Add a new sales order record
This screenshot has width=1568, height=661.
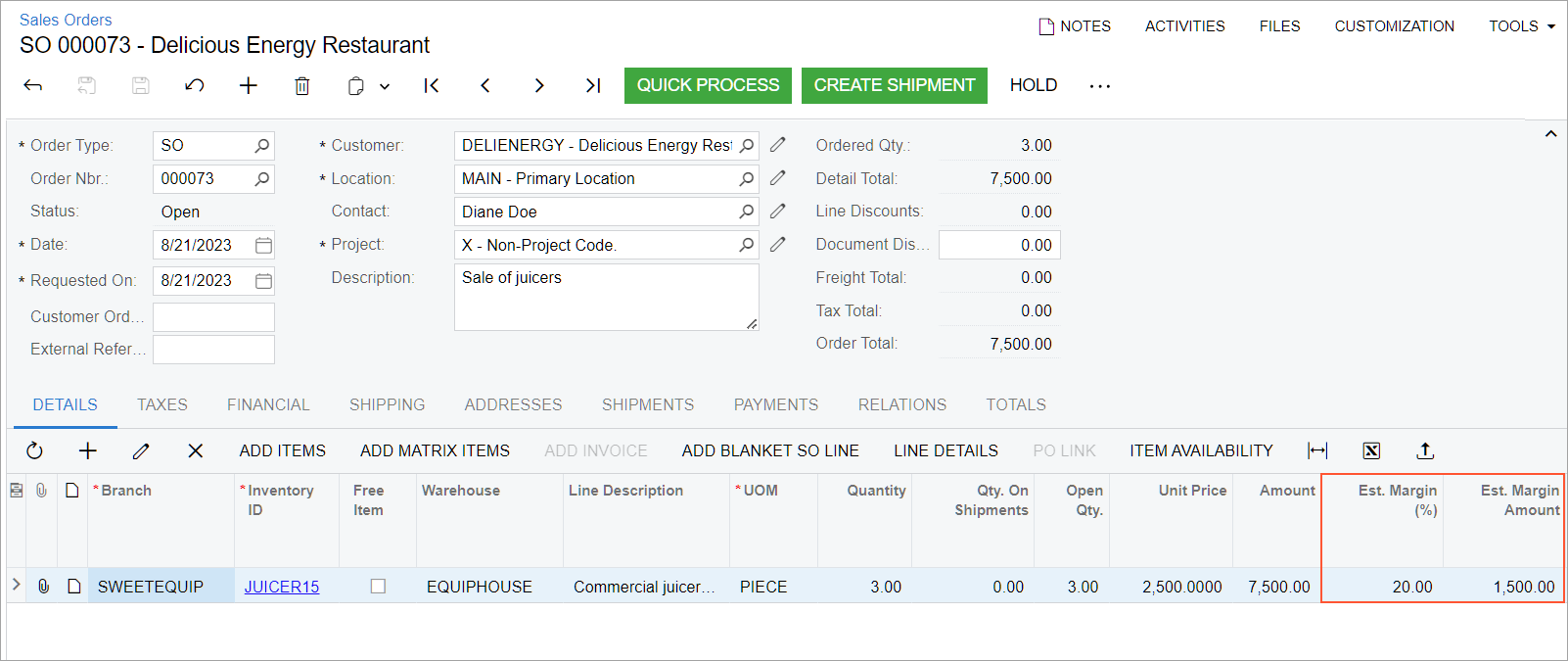click(249, 85)
